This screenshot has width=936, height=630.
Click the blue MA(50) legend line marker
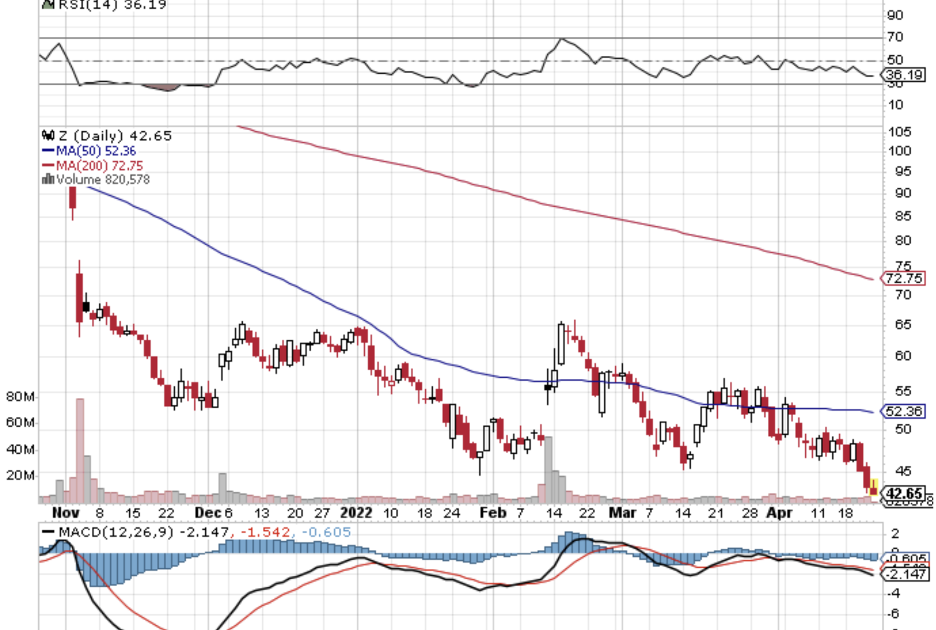coord(47,150)
